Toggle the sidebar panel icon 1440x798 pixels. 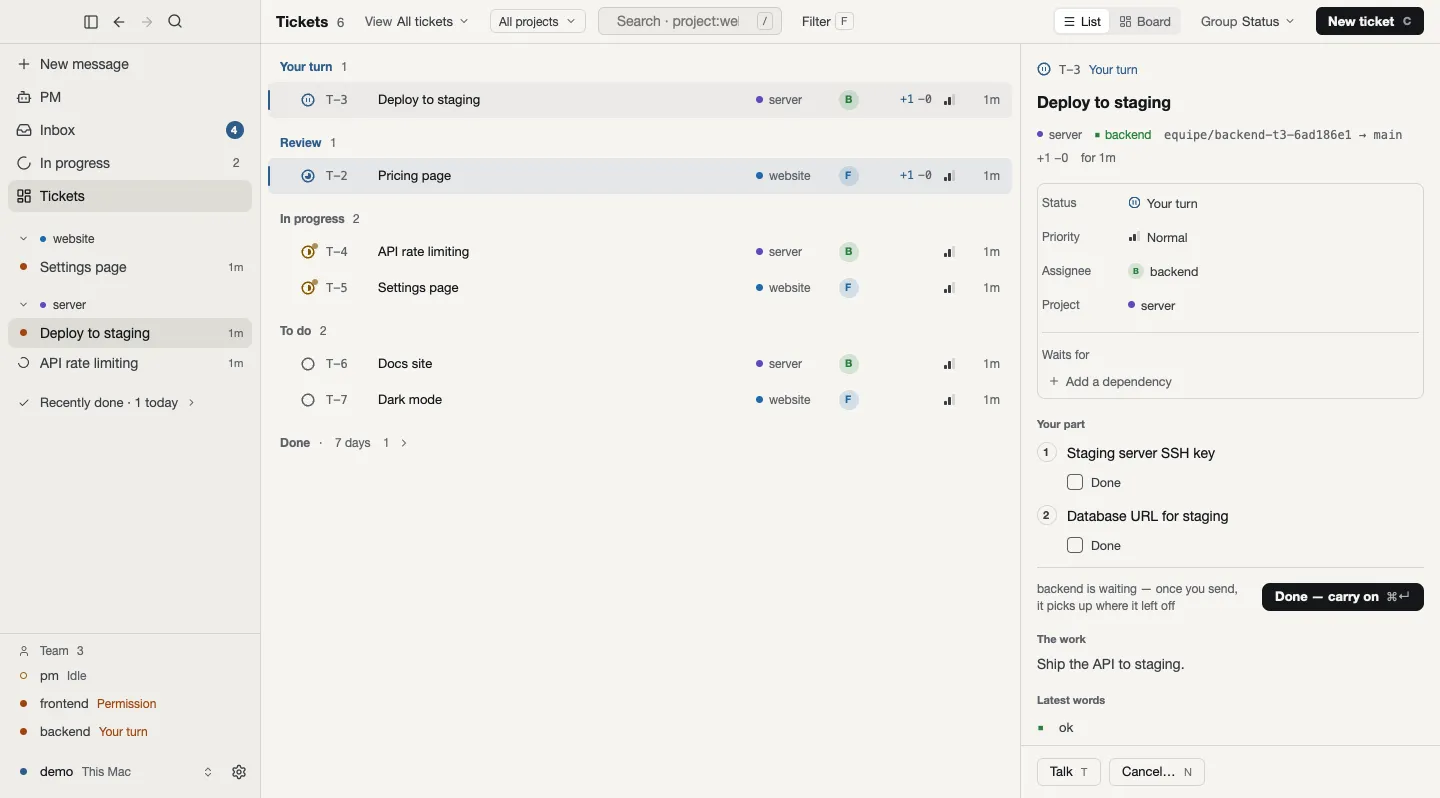pos(91,22)
